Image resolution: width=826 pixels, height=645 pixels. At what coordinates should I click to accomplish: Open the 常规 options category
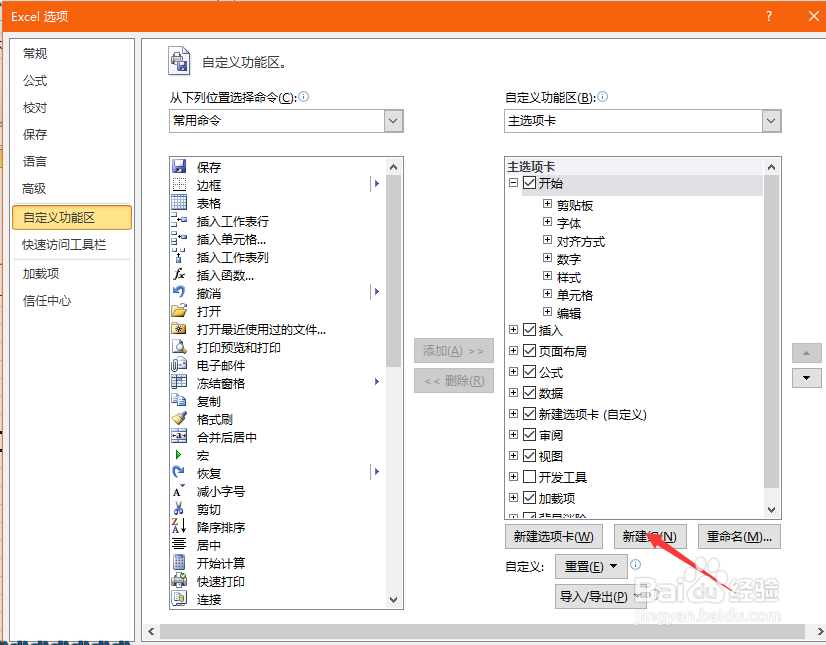pyautogui.click(x=35, y=53)
